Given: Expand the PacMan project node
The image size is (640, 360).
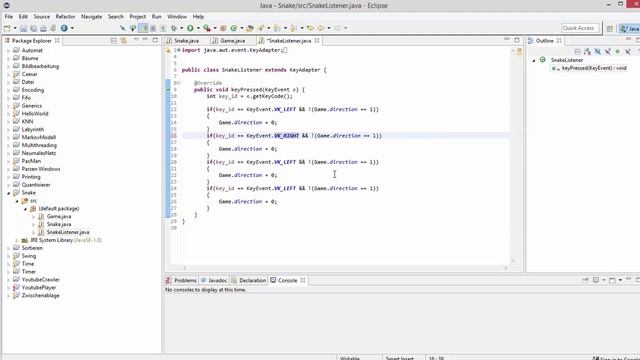Looking at the screenshot, I should pyautogui.click(x=9, y=161).
